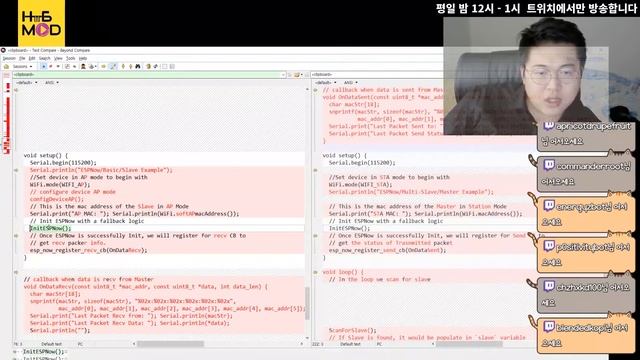Toggle Minor differences button
The height and width of the screenshot is (360, 640).
[74, 66]
